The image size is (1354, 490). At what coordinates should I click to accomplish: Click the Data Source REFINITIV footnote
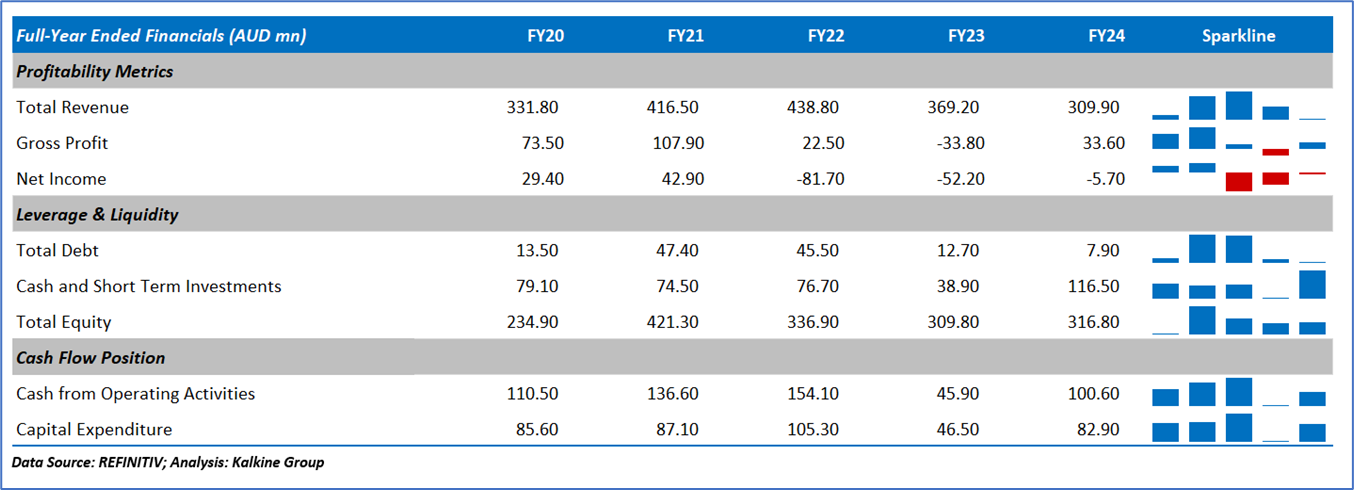click(168, 462)
